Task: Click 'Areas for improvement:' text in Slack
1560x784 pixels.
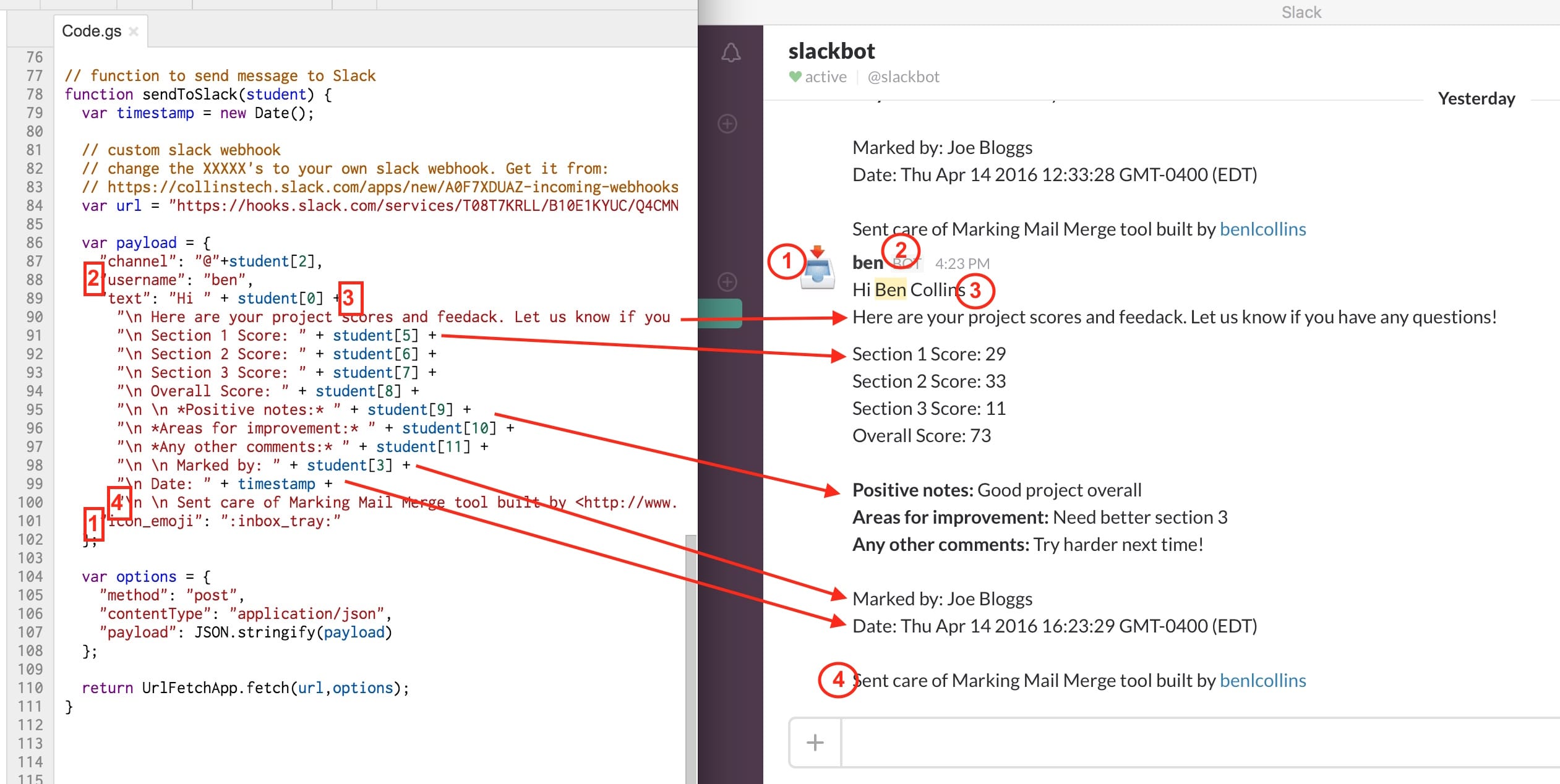Action: (950, 518)
